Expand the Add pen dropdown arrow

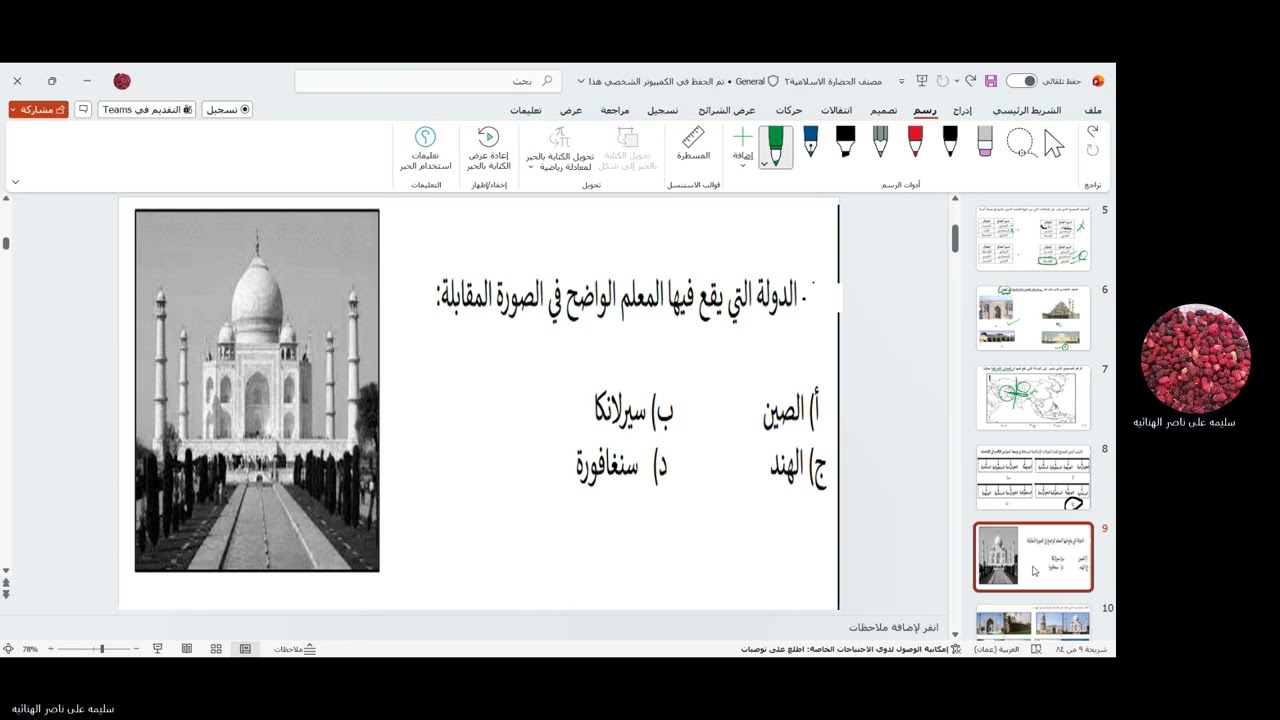click(743, 166)
